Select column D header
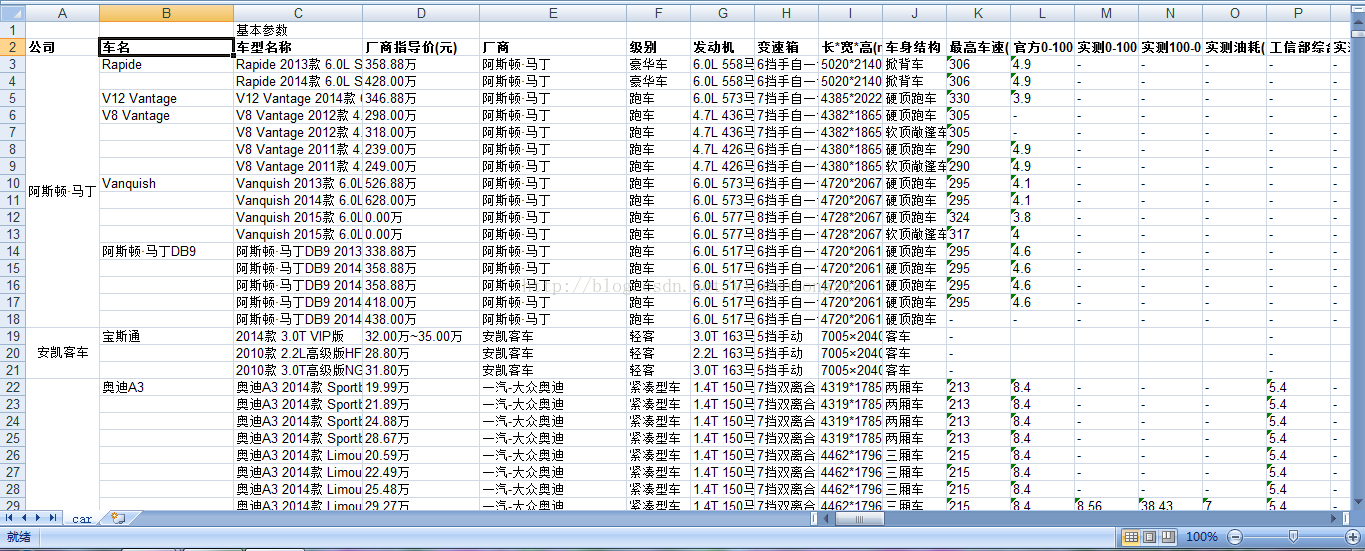1365x551 pixels. pyautogui.click(x=421, y=13)
